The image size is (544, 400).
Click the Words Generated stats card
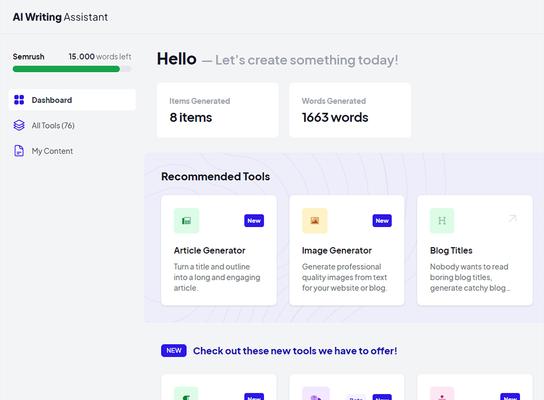pos(350,110)
